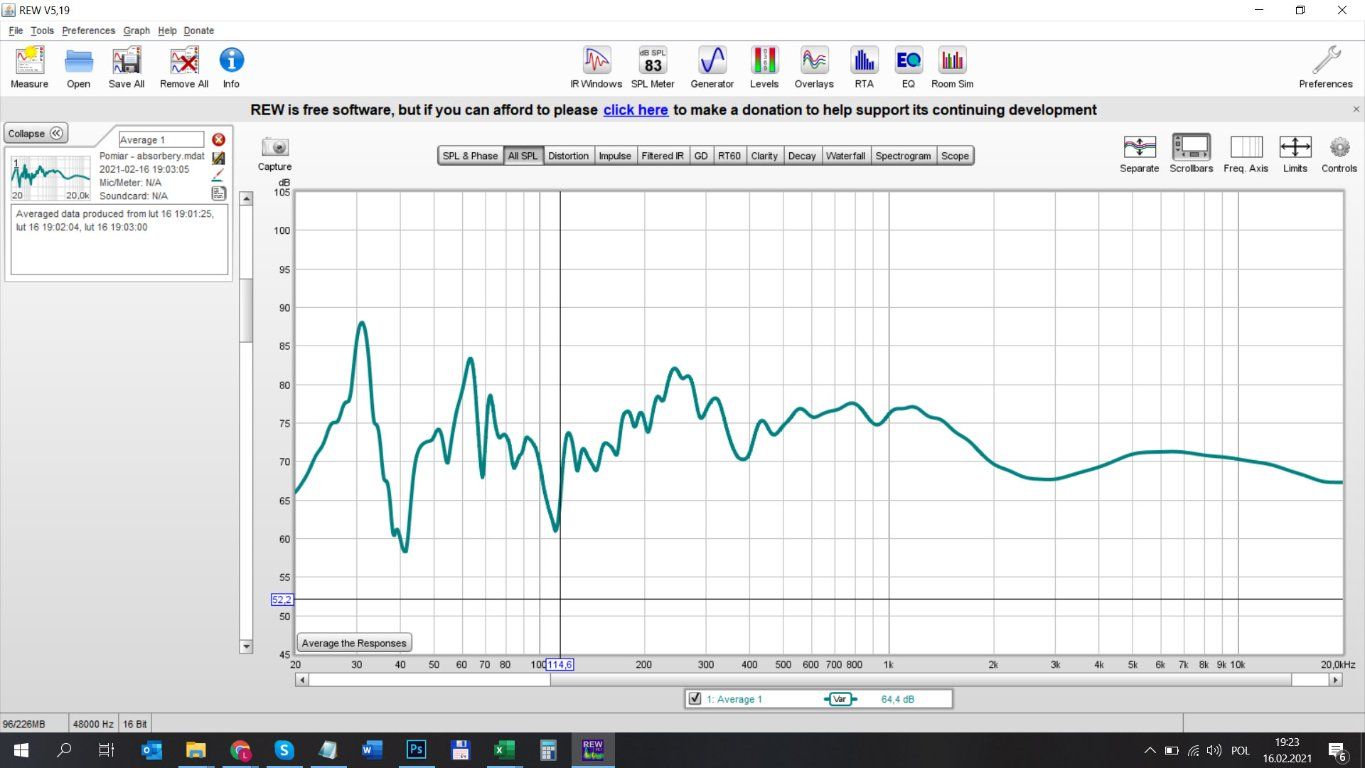Capture the graph with camera icon
This screenshot has height=768, width=1365.
tap(275, 147)
